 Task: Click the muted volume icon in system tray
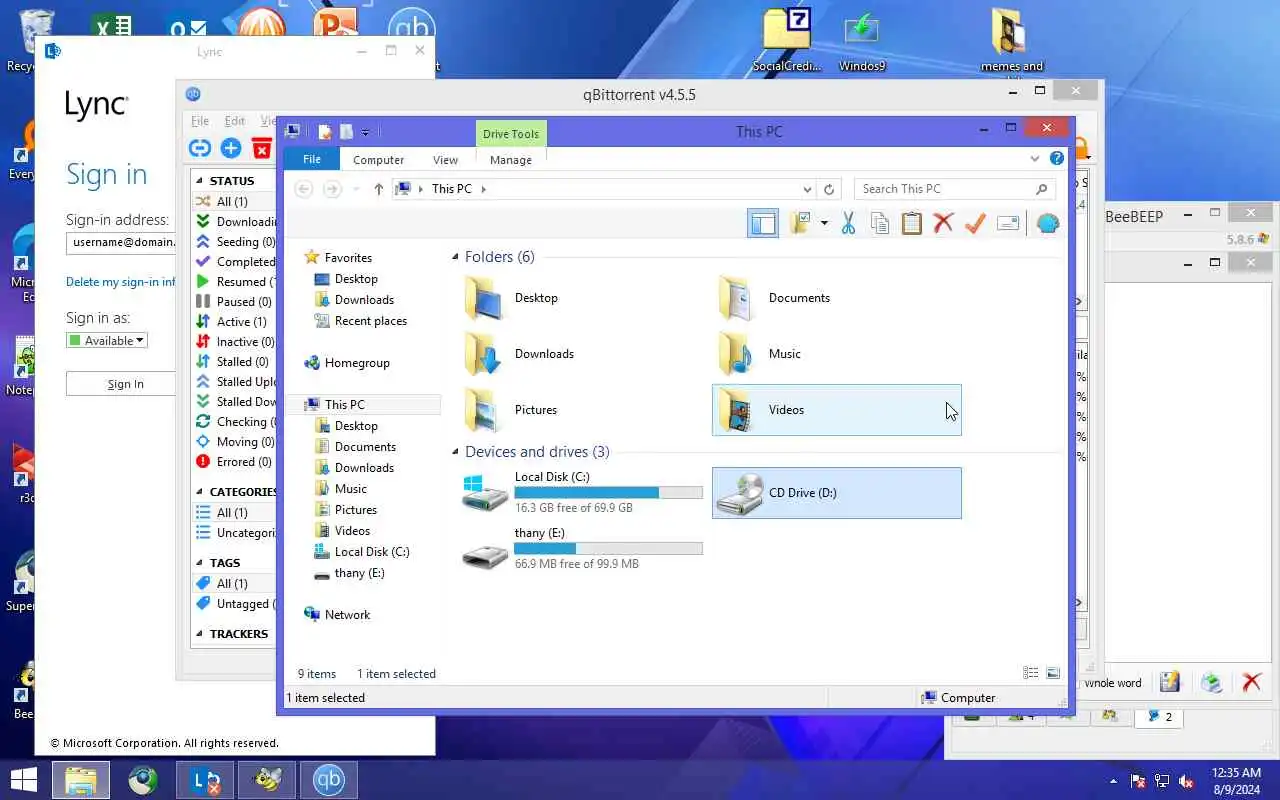tap(1187, 781)
